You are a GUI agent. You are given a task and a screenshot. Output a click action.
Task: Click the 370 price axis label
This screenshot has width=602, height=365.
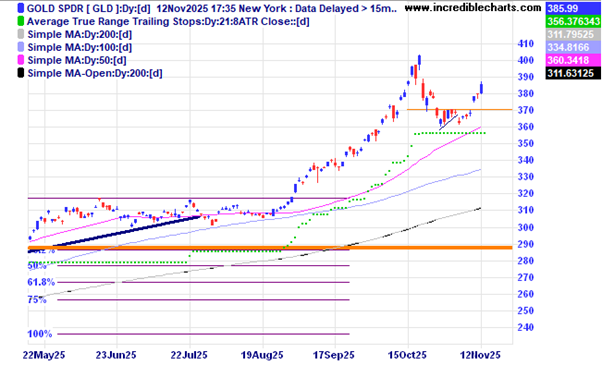coord(526,110)
